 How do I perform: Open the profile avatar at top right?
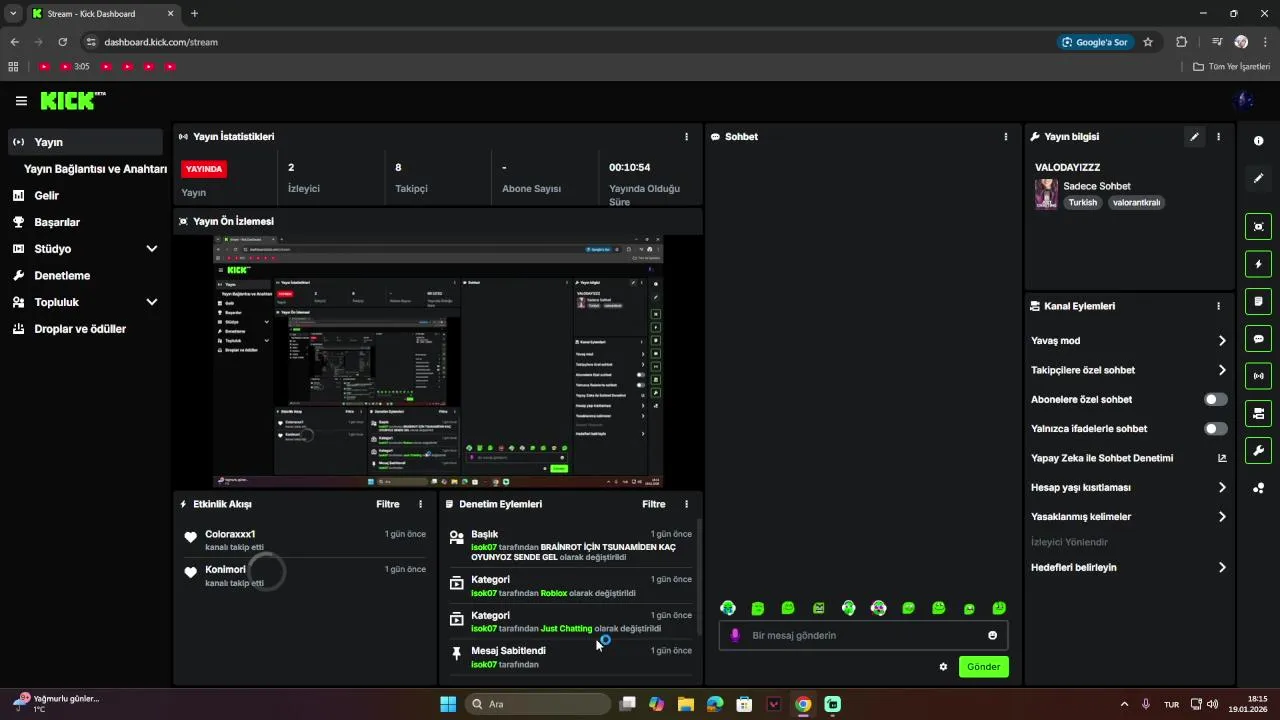pos(1245,100)
